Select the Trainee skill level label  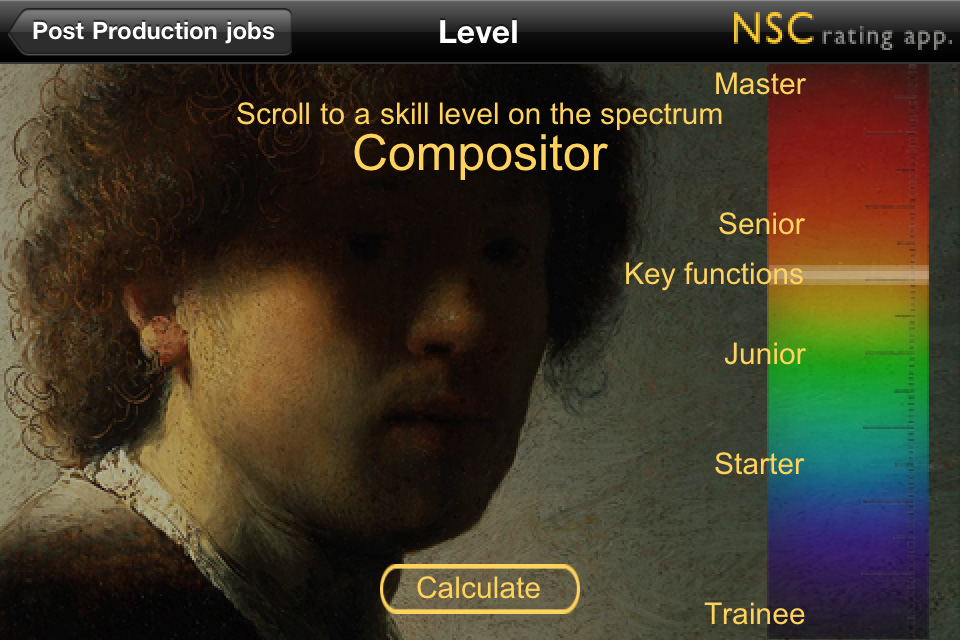[755, 614]
